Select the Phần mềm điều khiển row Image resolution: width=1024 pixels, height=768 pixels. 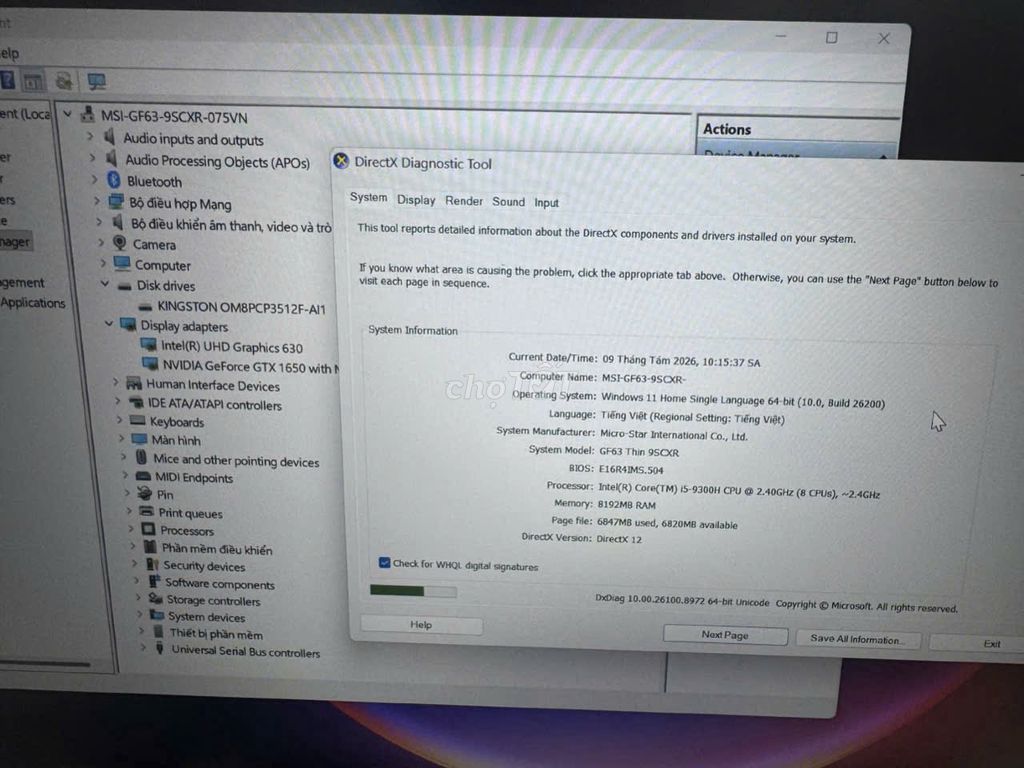pyautogui.click(x=217, y=549)
